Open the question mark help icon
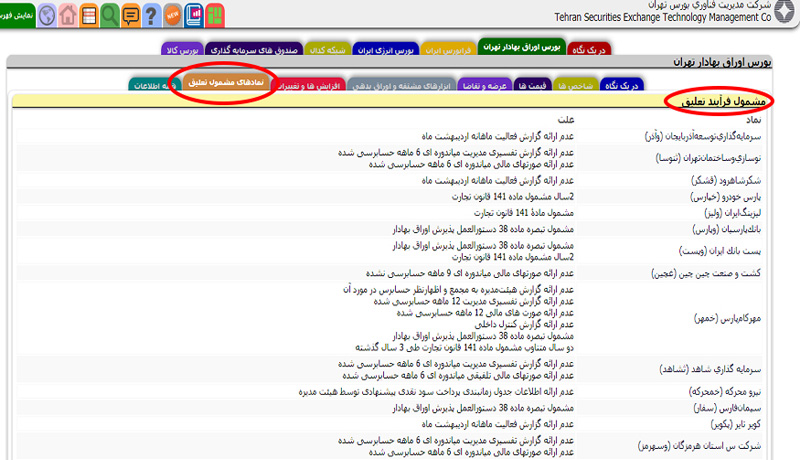This screenshot has height=460, width=800. point(152,15)
